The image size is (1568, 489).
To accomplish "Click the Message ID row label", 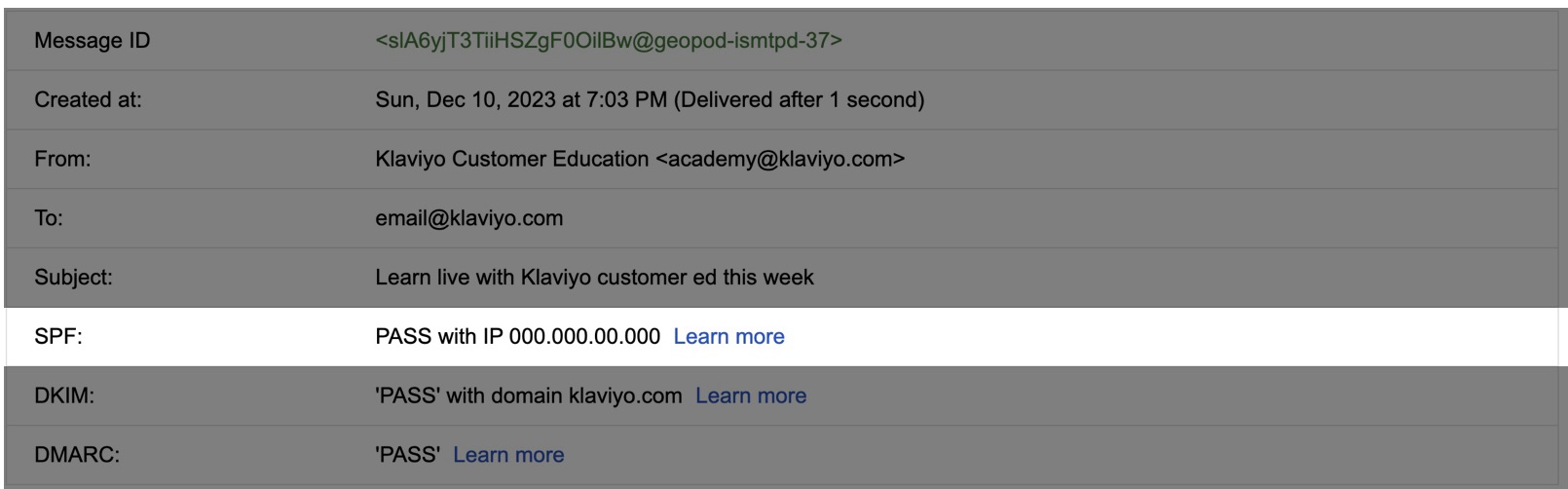I will point(93,41).
